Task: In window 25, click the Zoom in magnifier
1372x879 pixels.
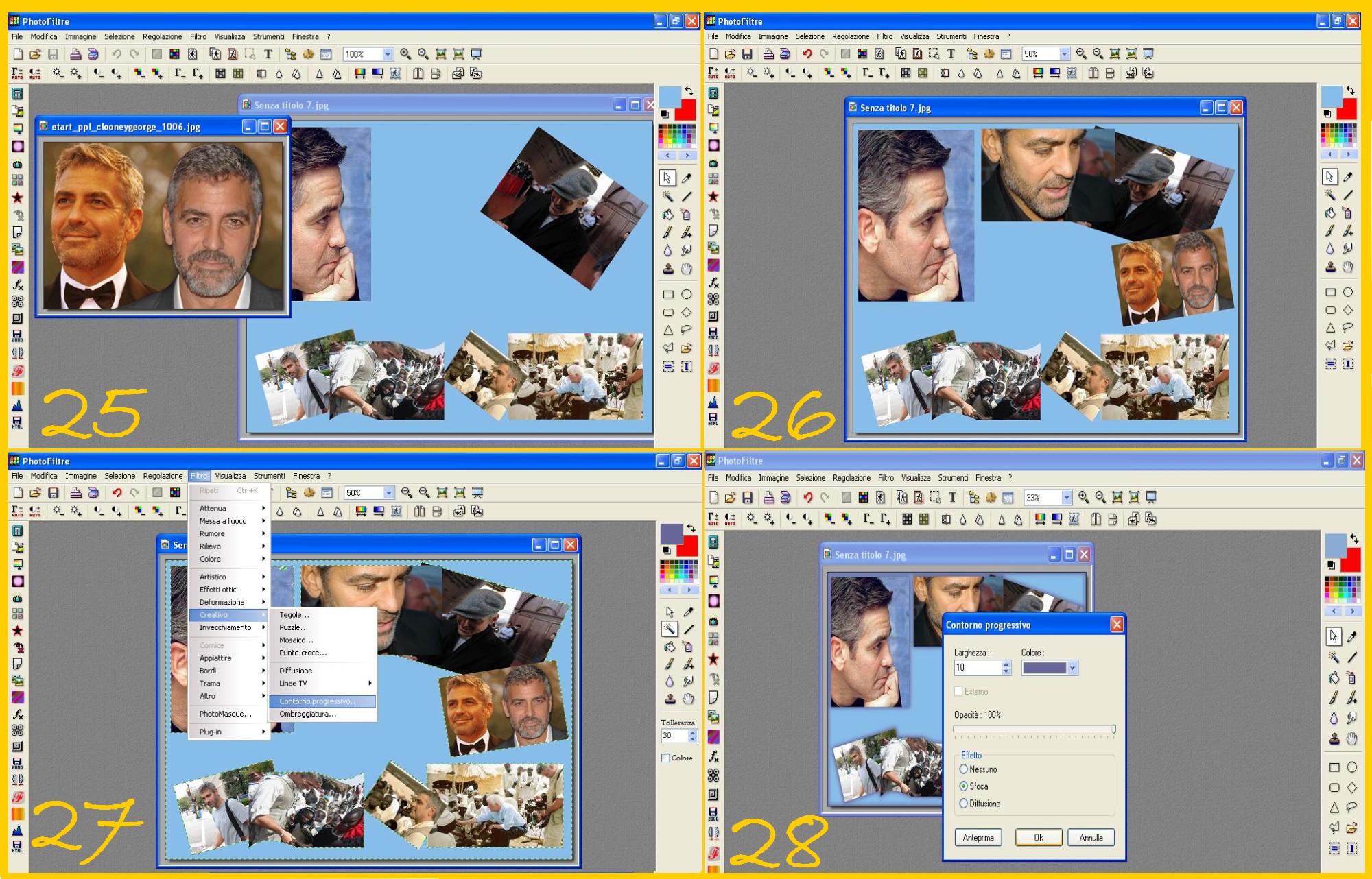Action: (405, 54)
